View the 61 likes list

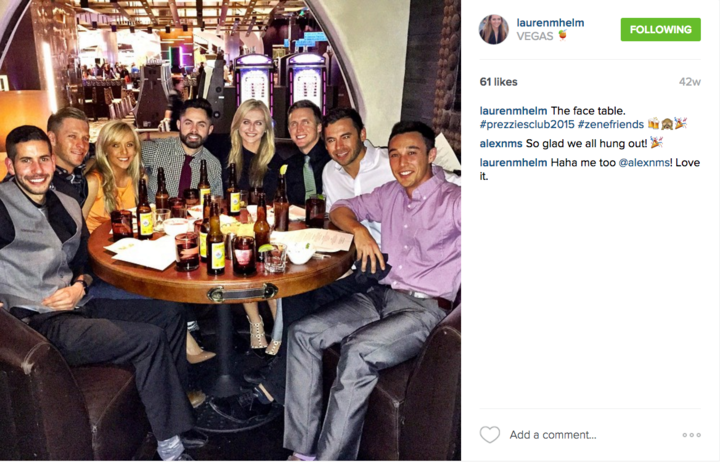tap(499, 82)
